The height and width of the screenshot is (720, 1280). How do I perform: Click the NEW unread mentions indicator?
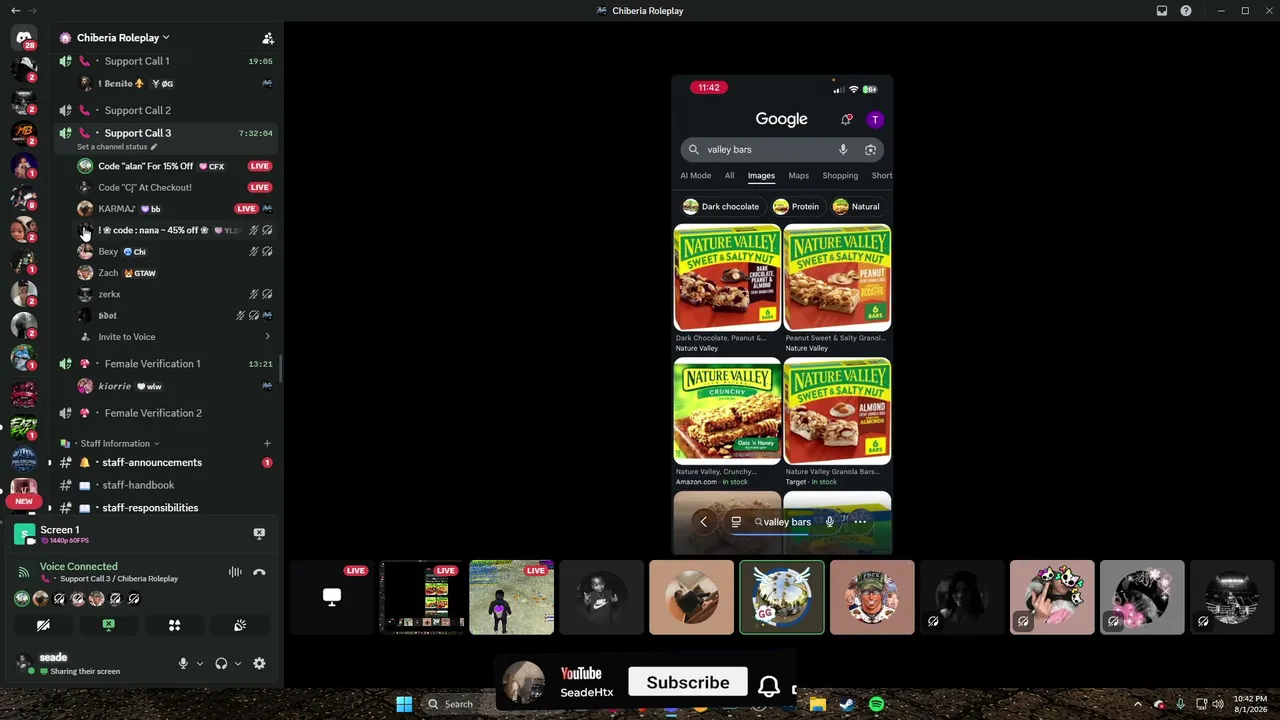[x=24, y=501]
